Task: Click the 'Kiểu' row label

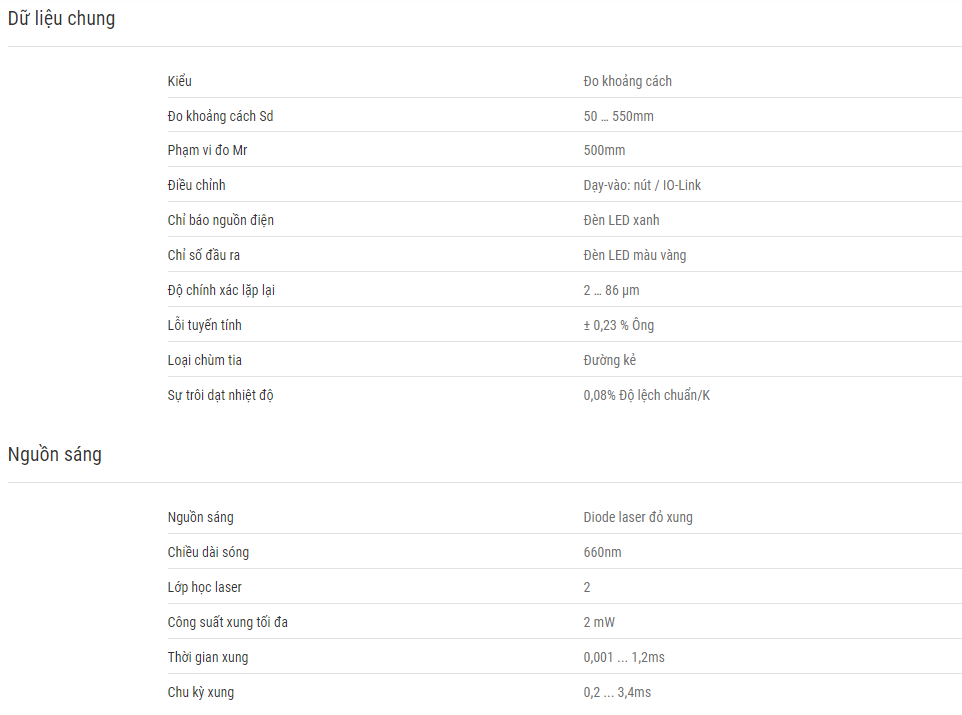Action: pos(180,81)
